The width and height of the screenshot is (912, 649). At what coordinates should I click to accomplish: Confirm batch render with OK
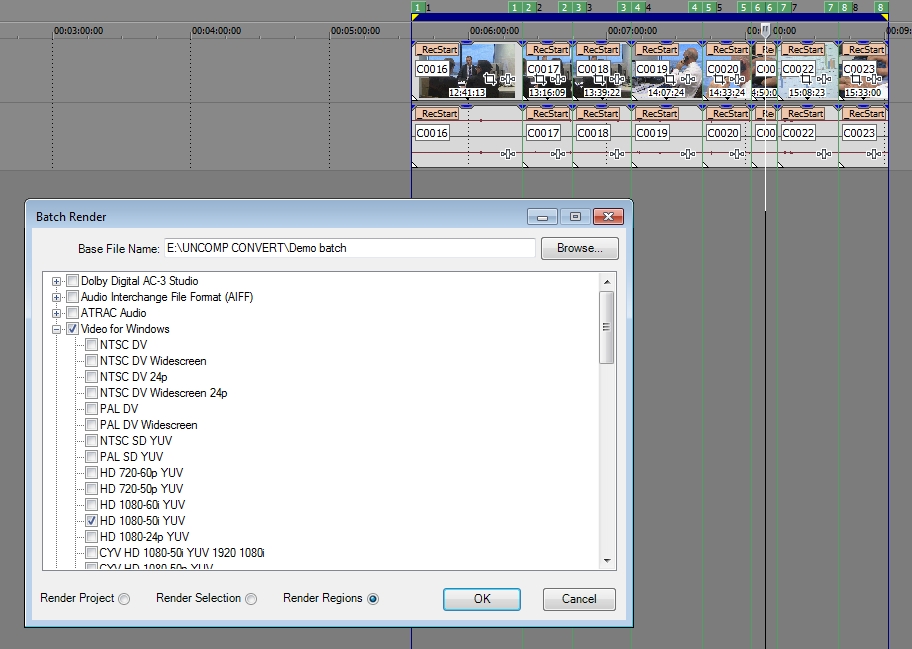482,599
